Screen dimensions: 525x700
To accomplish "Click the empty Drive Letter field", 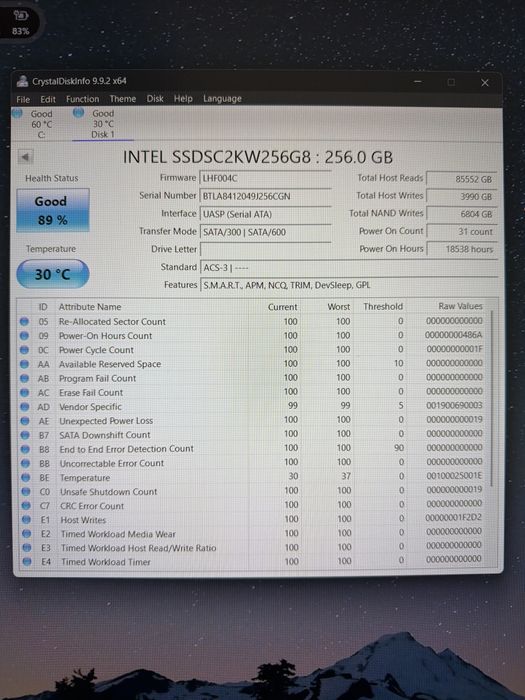I will tap(266, 249).
